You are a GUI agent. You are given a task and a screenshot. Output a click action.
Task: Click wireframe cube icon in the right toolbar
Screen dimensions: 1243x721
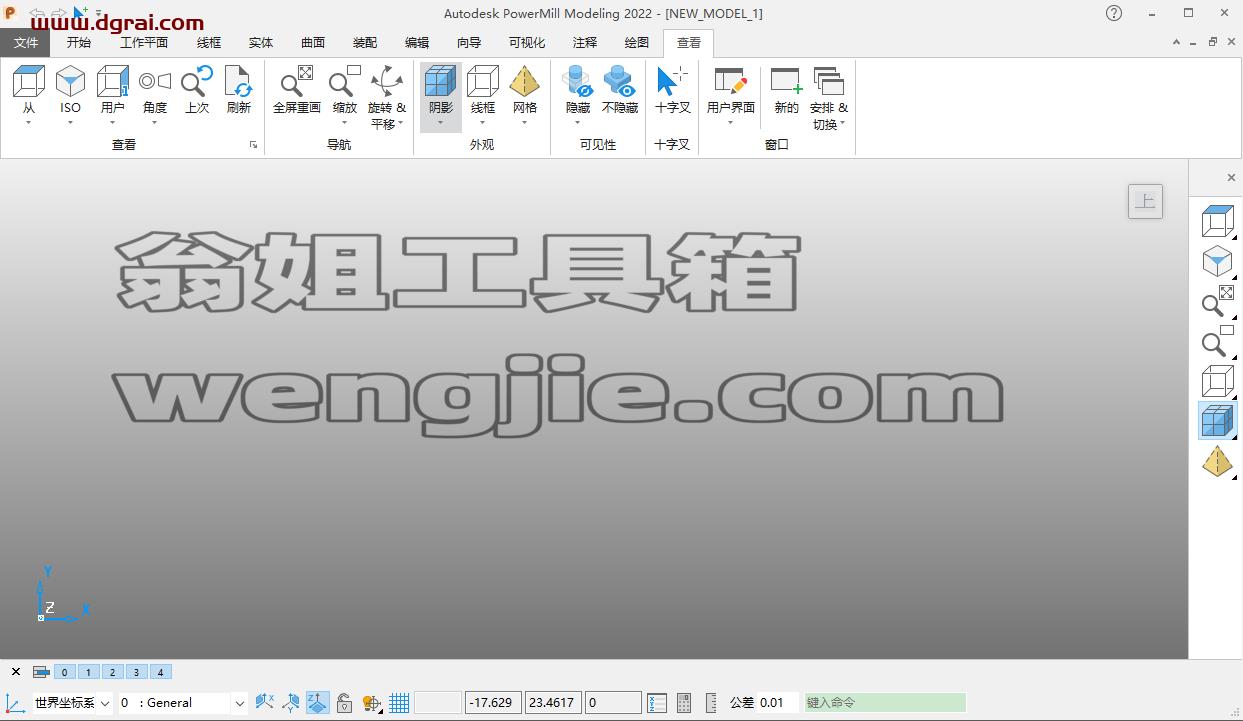1217,381
